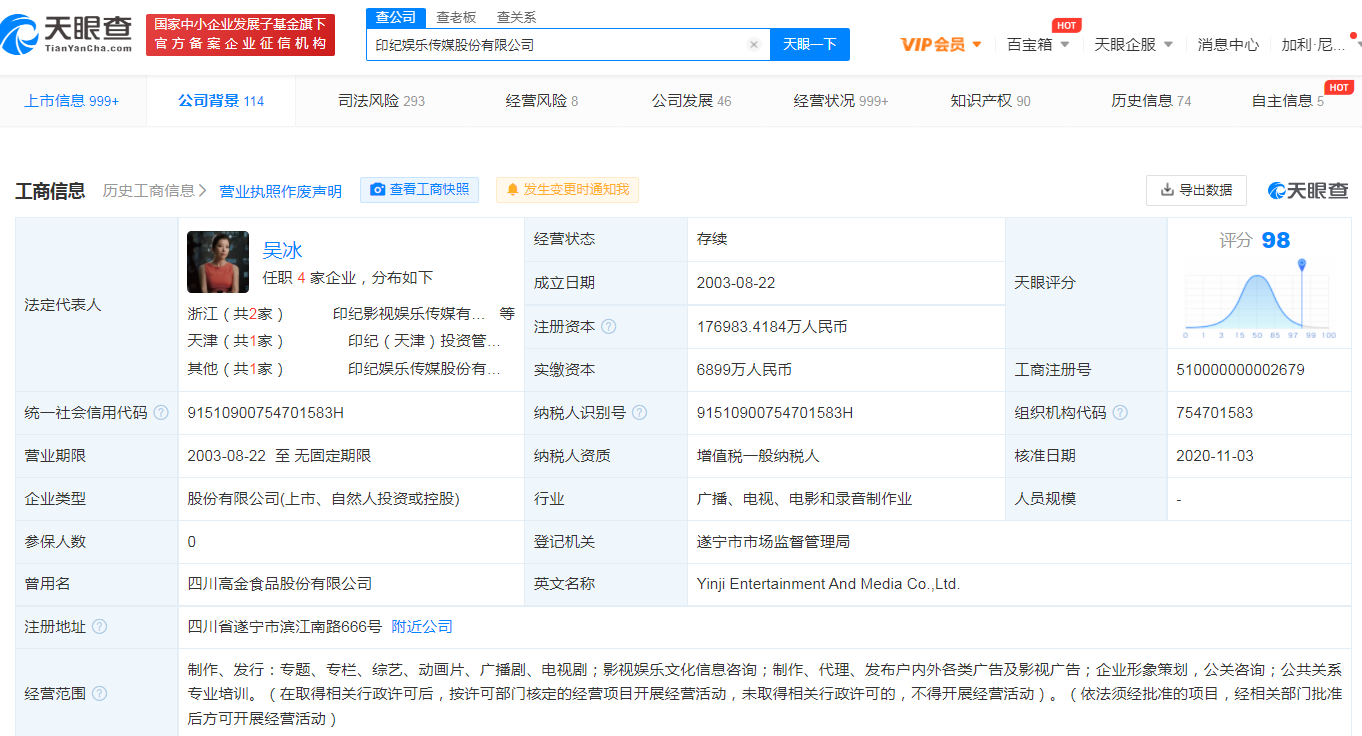This screenshot has height=736, width=1362.
Task: Click the help icon next to 组织机构代码
Action: 1120,413
